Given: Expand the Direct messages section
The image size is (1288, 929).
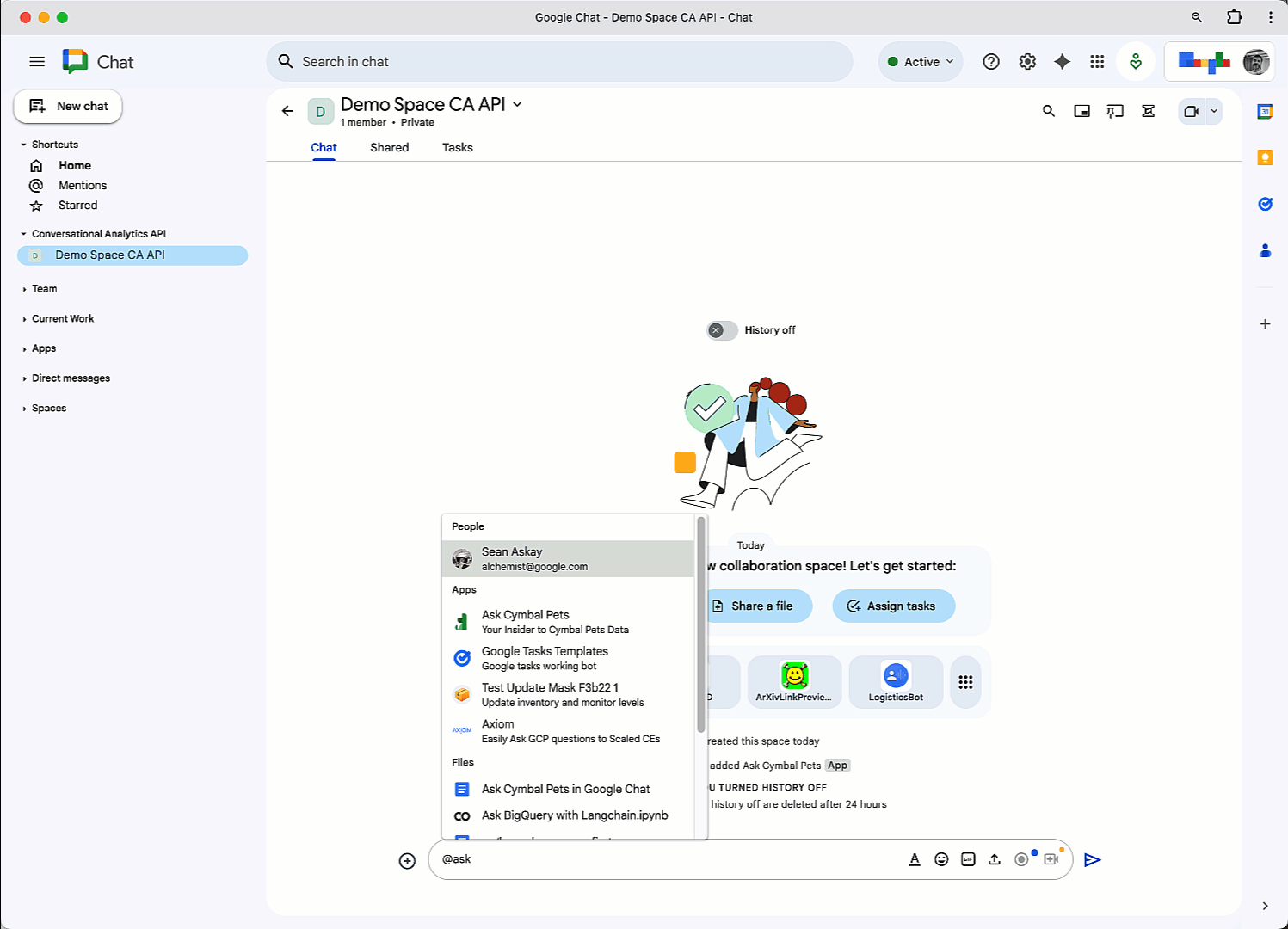Looking at the screenshot, I should point(23,378).
